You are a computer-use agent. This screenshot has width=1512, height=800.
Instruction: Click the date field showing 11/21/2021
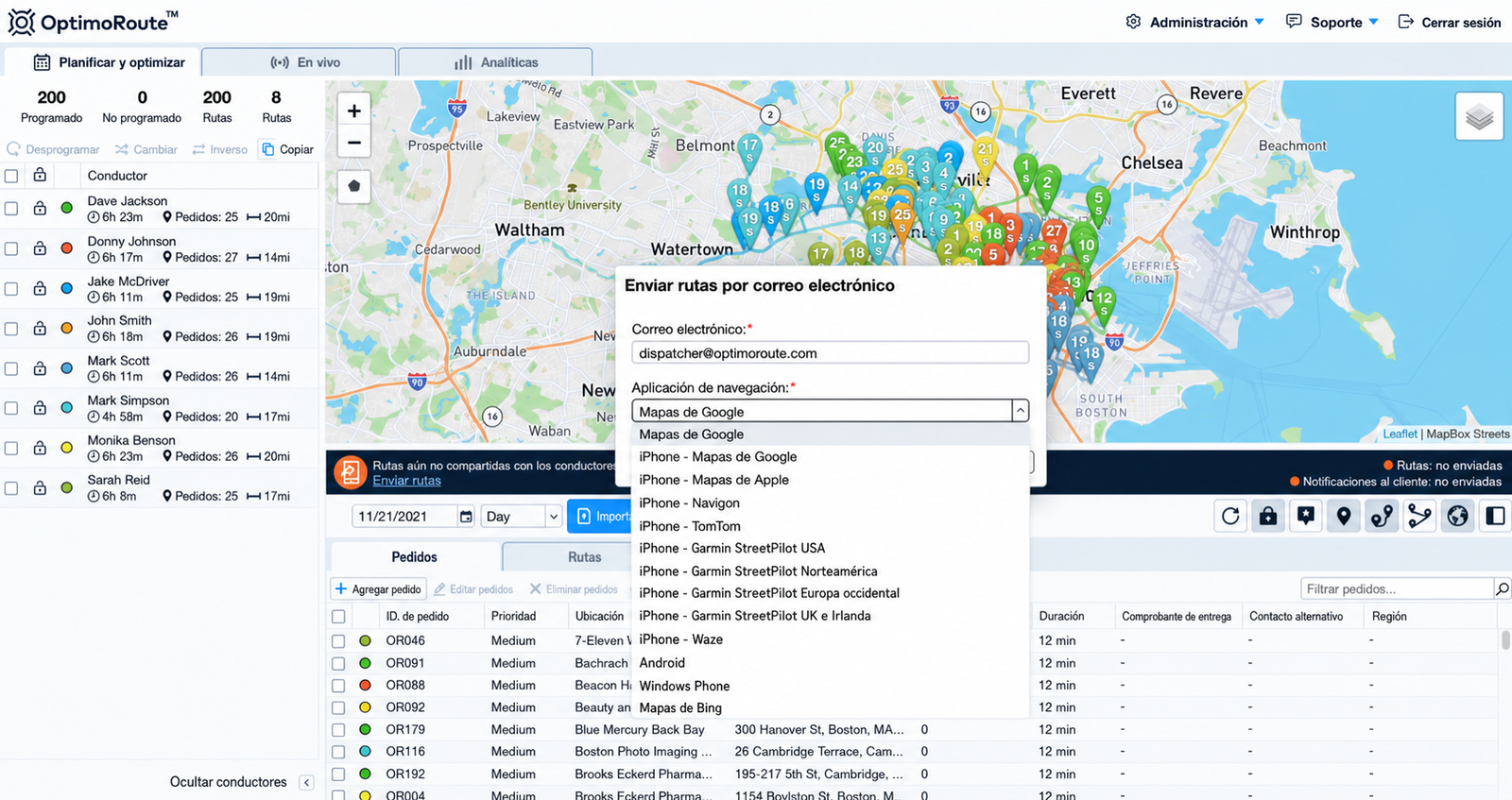[404, 517]
